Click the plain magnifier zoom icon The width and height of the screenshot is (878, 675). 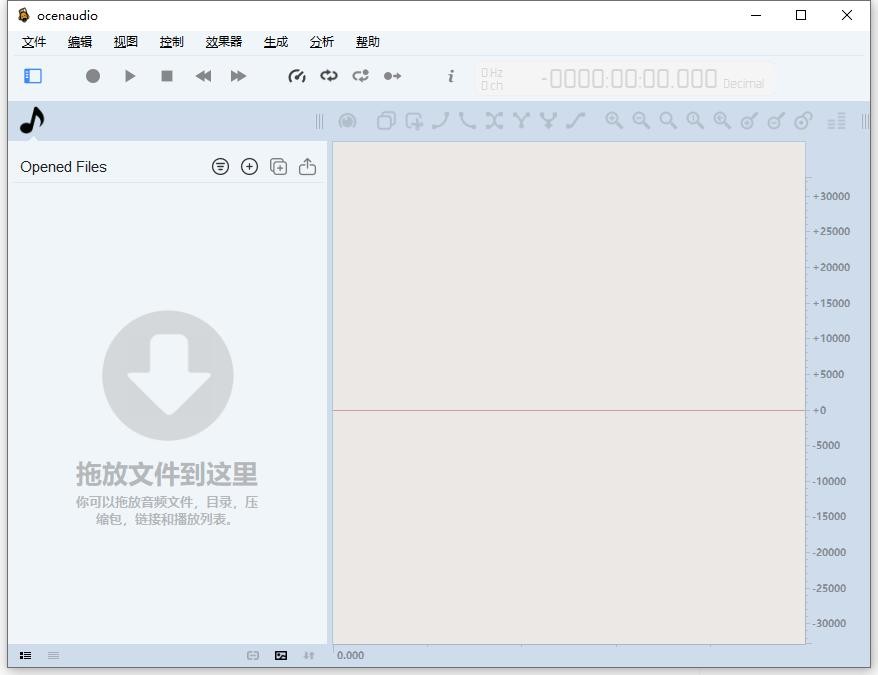pyautogui.click(x=668, y=120)
